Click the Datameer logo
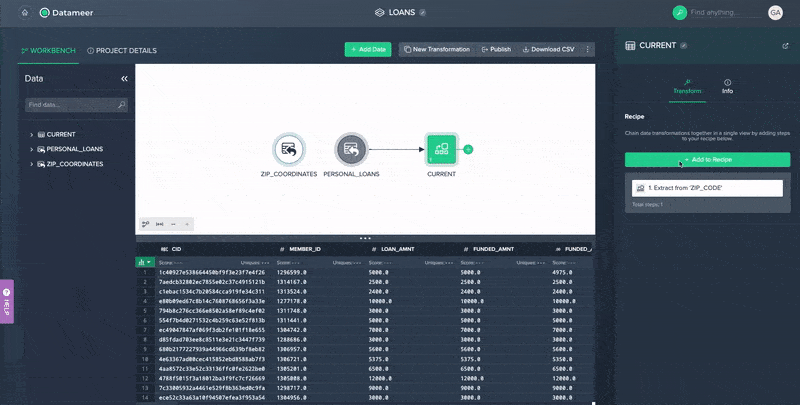 pyautogui.click(x=66, y=13)
